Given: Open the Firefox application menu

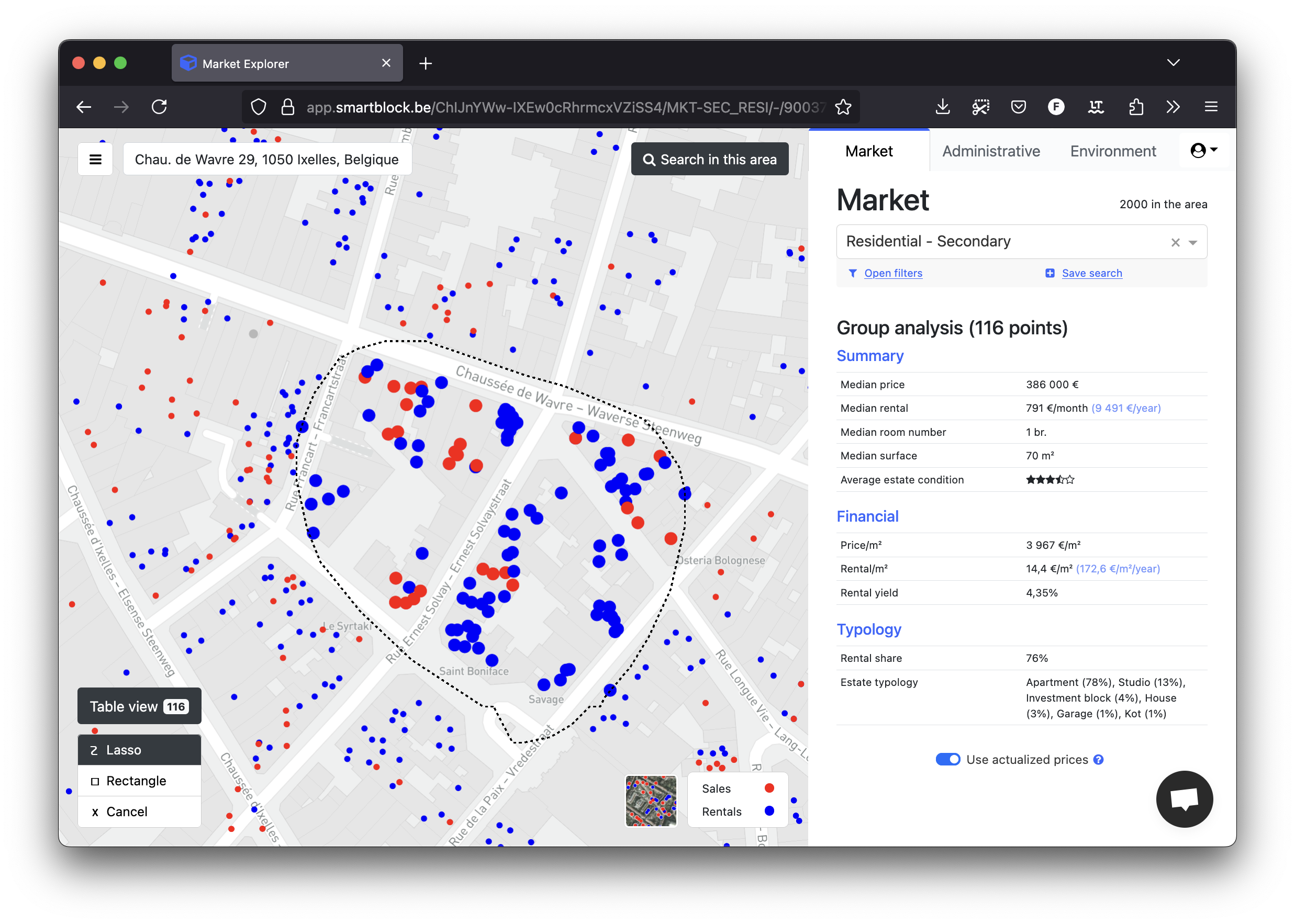Looking at the screenshot, I should tap(1211, 107).
